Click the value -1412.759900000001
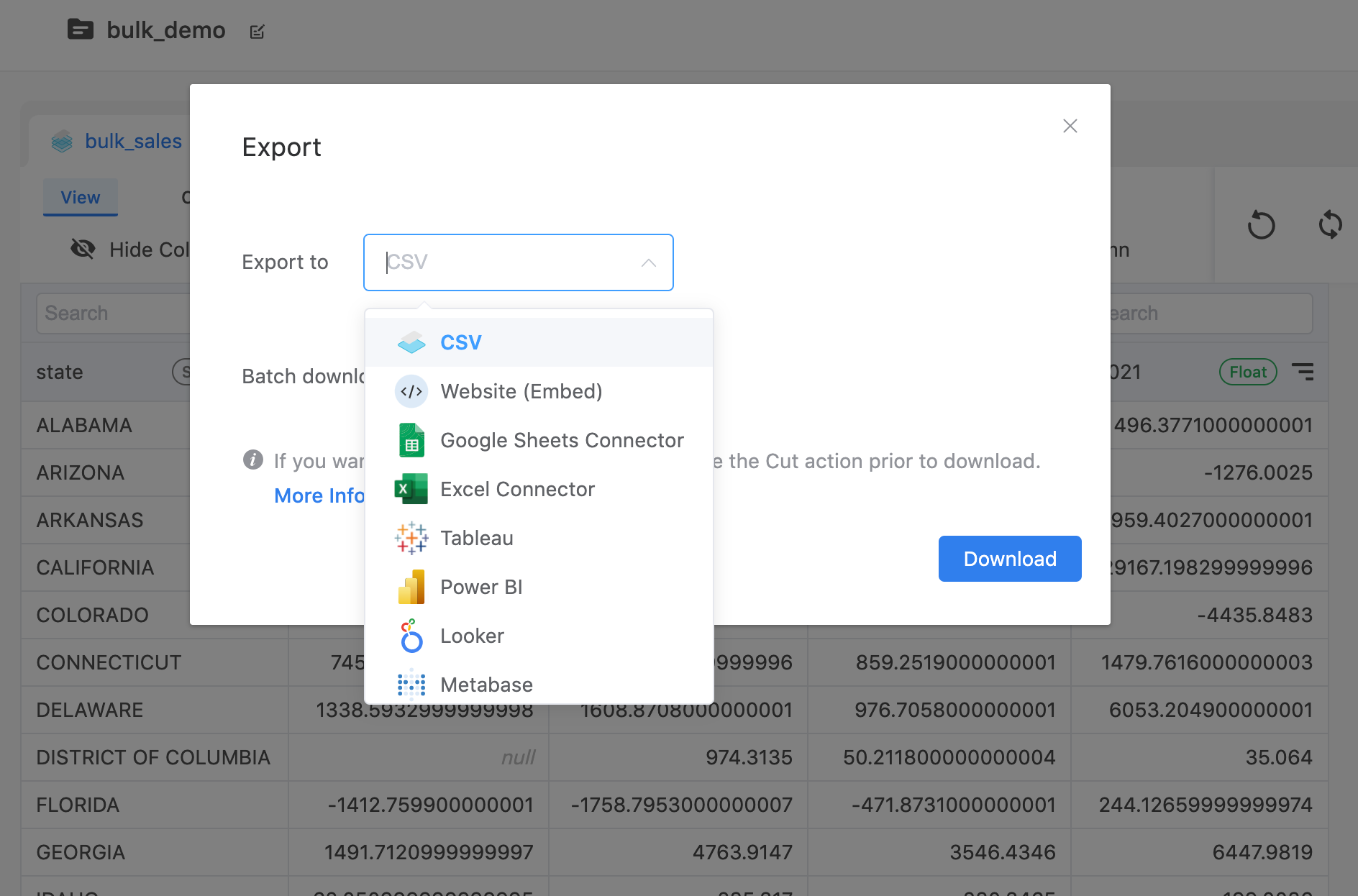Image resolution: width=1358 pixels, height=896 pixels. (x=430, y=805)
